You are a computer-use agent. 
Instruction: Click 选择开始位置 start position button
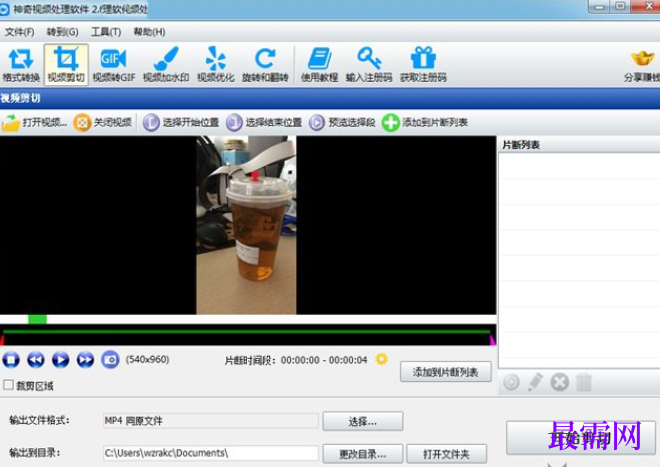tap(181, 123)
